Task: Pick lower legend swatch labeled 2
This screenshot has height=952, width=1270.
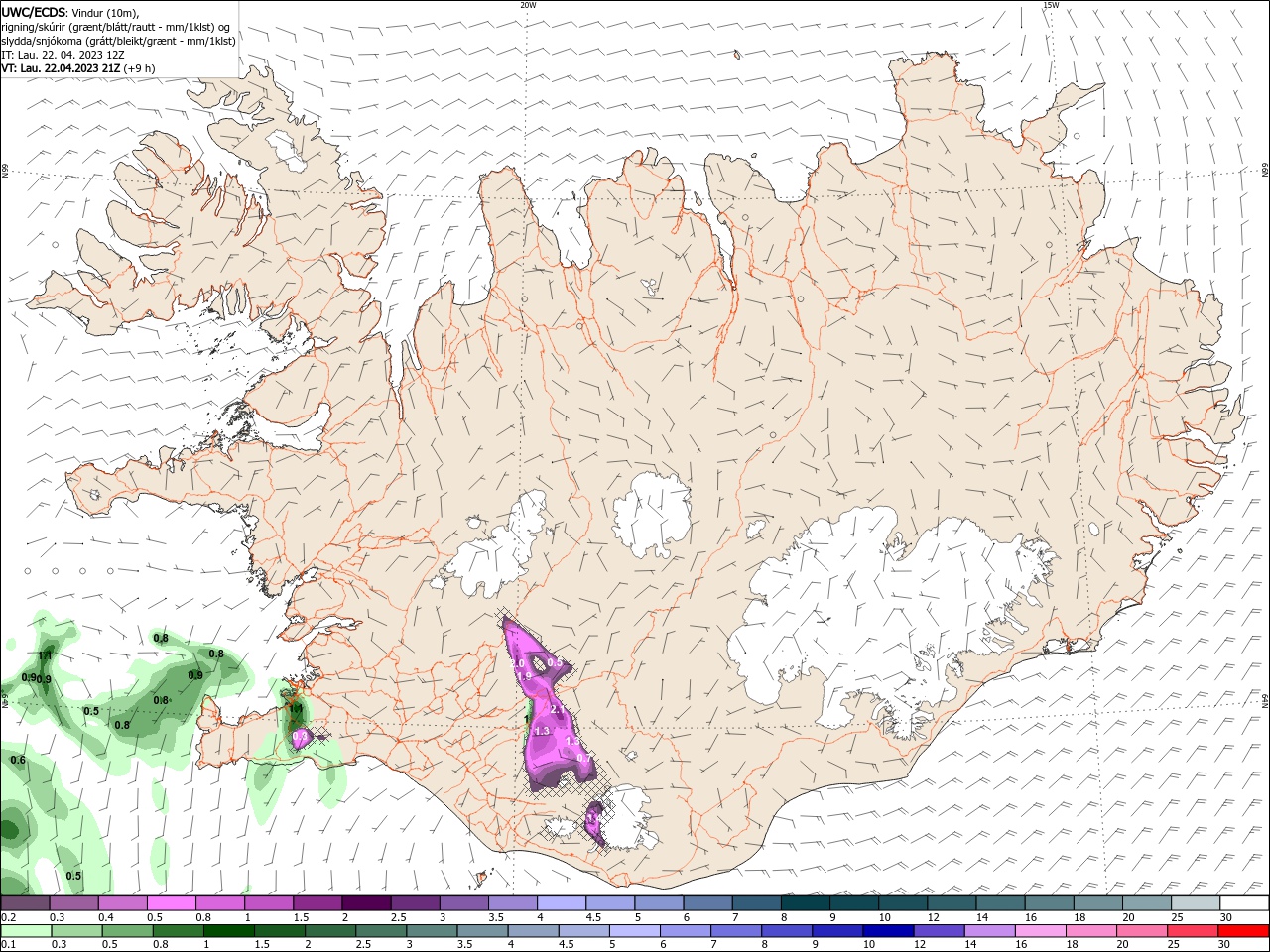Action: coord(330,931)
